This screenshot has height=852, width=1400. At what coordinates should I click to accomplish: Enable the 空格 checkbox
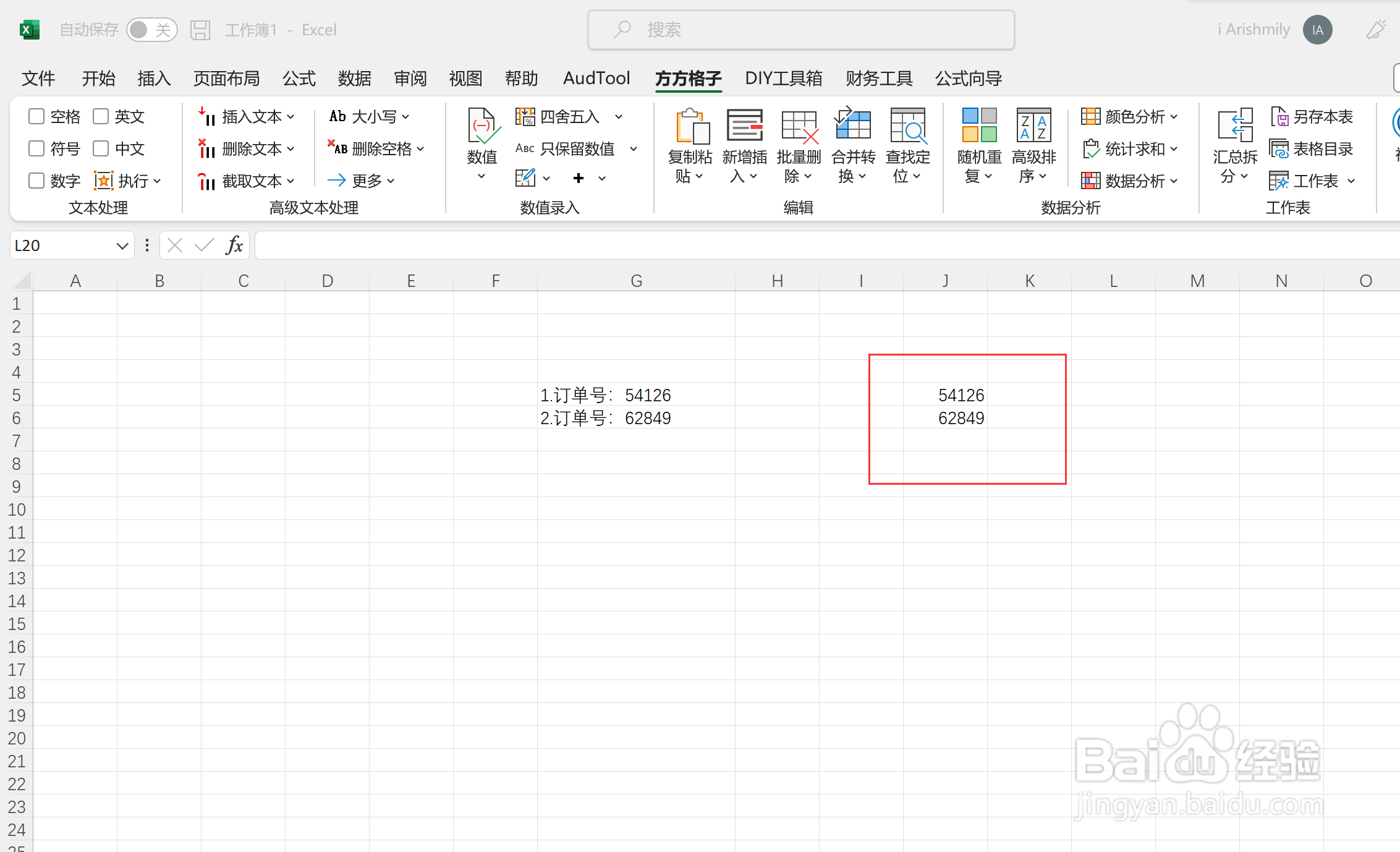(x=37, y=116)
